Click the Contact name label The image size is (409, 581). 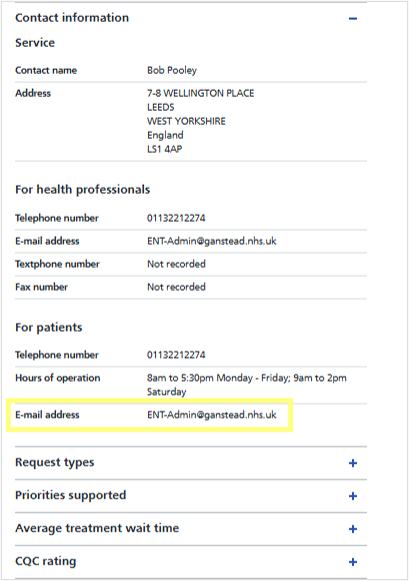[x=46, y=70]
